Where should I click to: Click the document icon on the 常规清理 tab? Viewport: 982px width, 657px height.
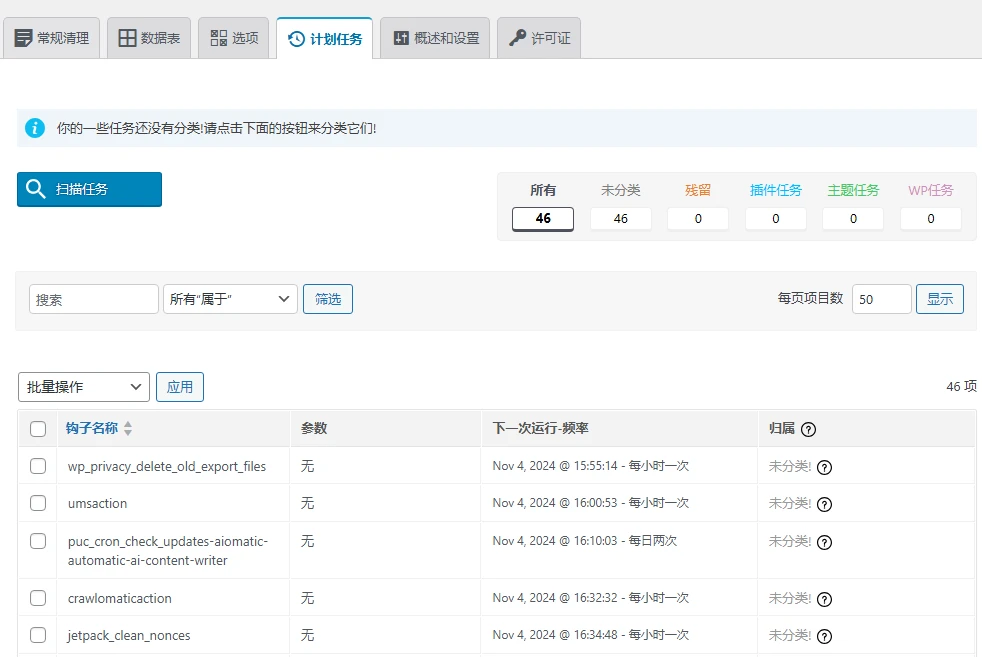click(23, 37)
